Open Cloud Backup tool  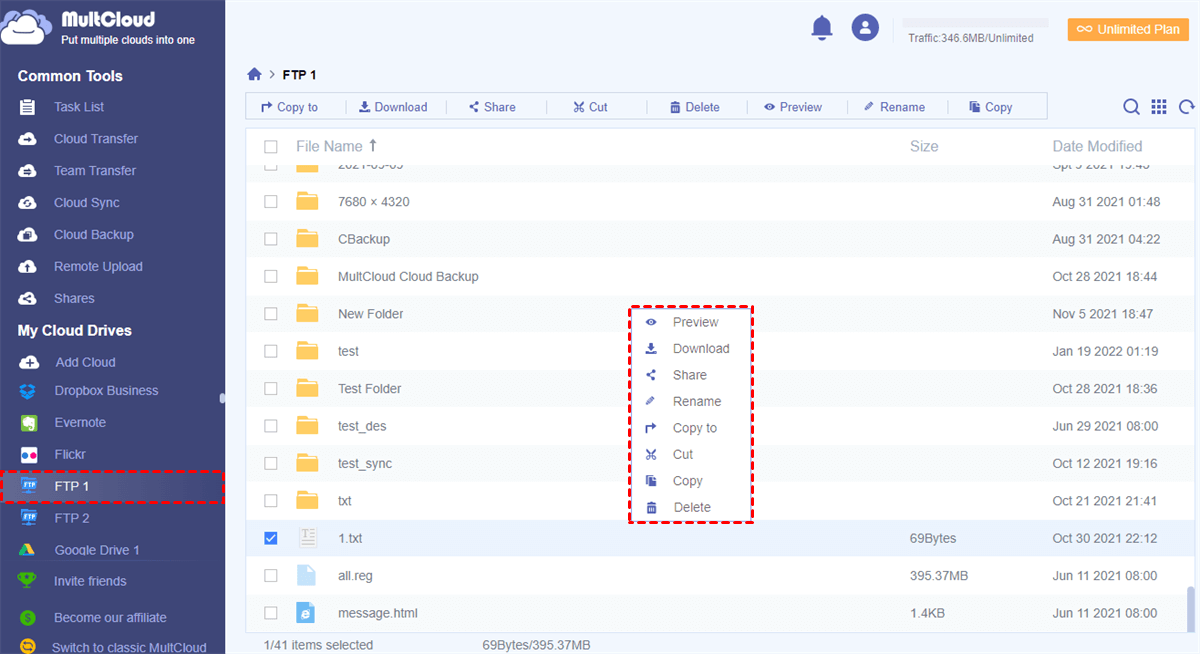point(93,235)
